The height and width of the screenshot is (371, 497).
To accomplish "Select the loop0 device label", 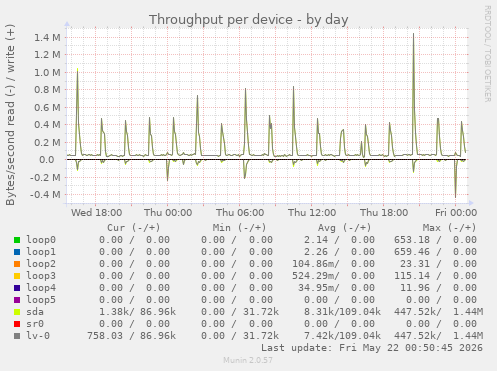I will (x=41, y=240).
